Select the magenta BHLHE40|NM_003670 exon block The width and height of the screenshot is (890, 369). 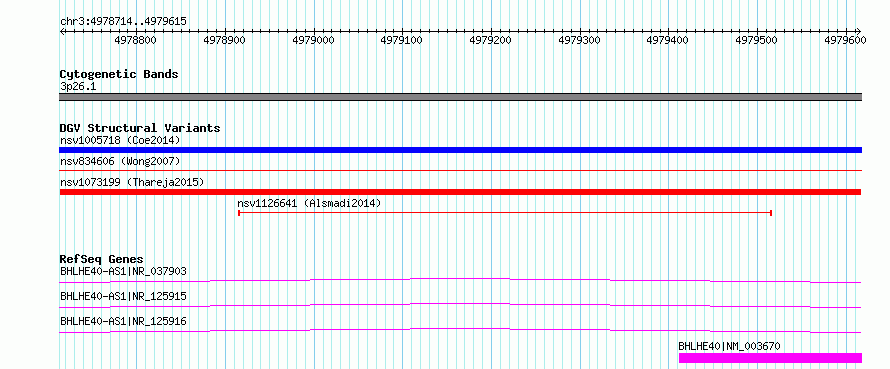pyautogui.click(x=770, y=358)
